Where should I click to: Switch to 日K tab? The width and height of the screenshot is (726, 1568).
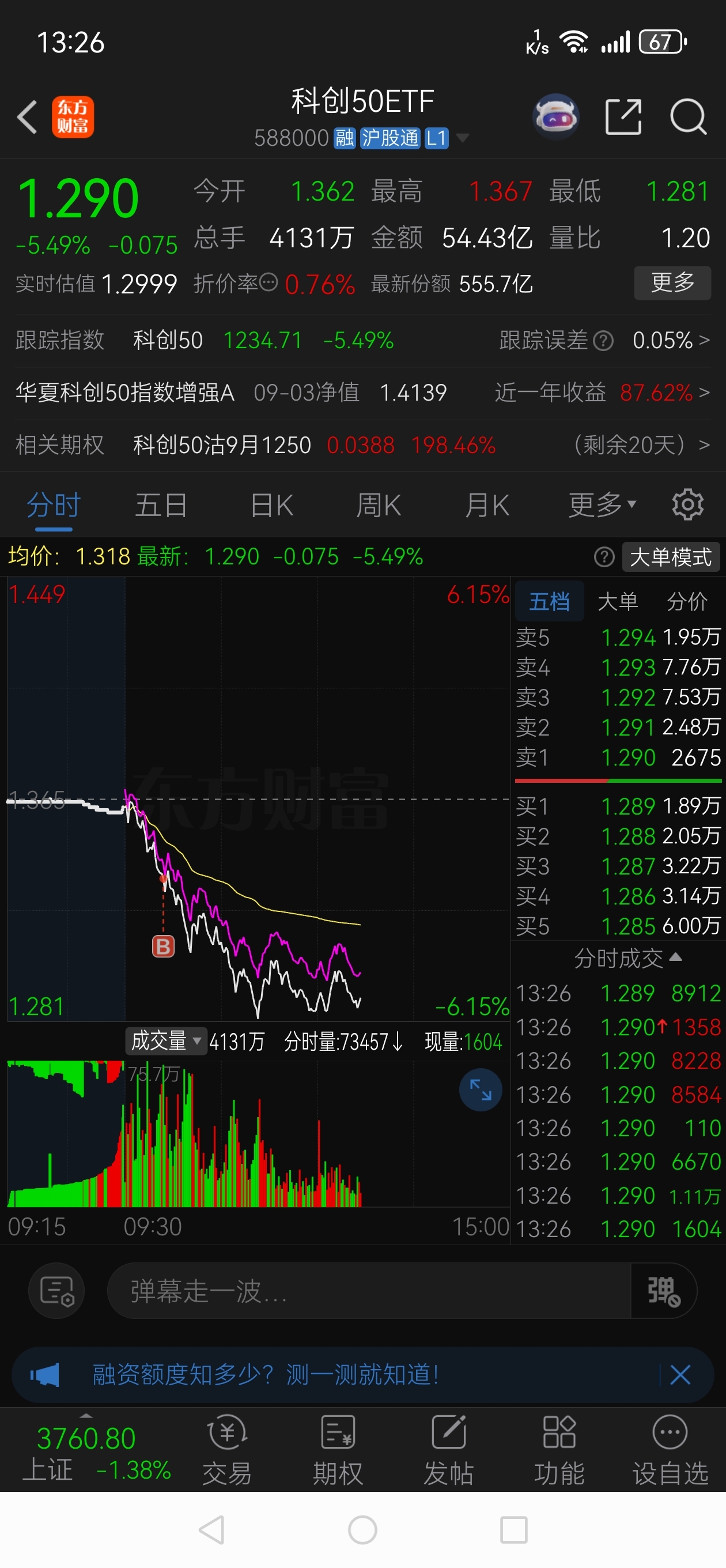272,504
